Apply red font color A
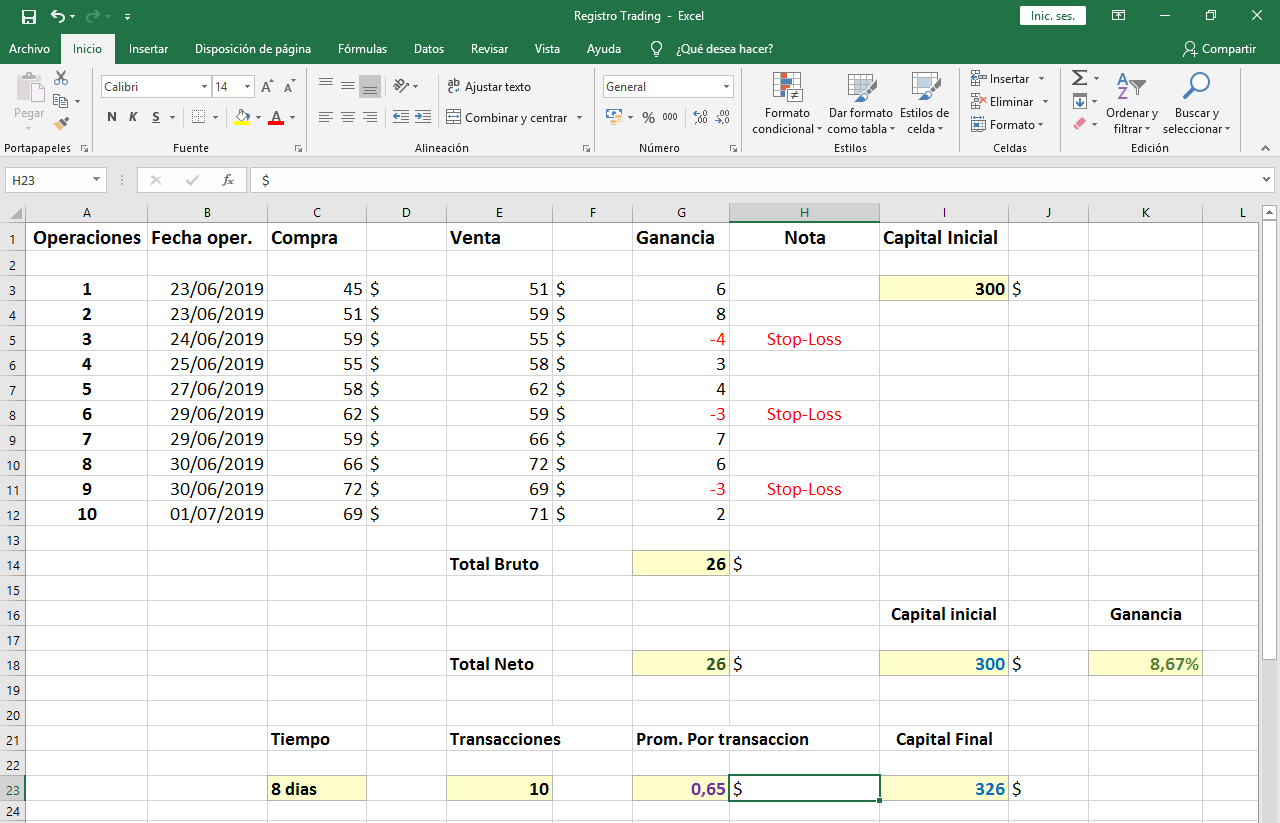Image resolution: width=1280 pixels, height=823 pixels. pyautogui.click(x=276, y=117)
